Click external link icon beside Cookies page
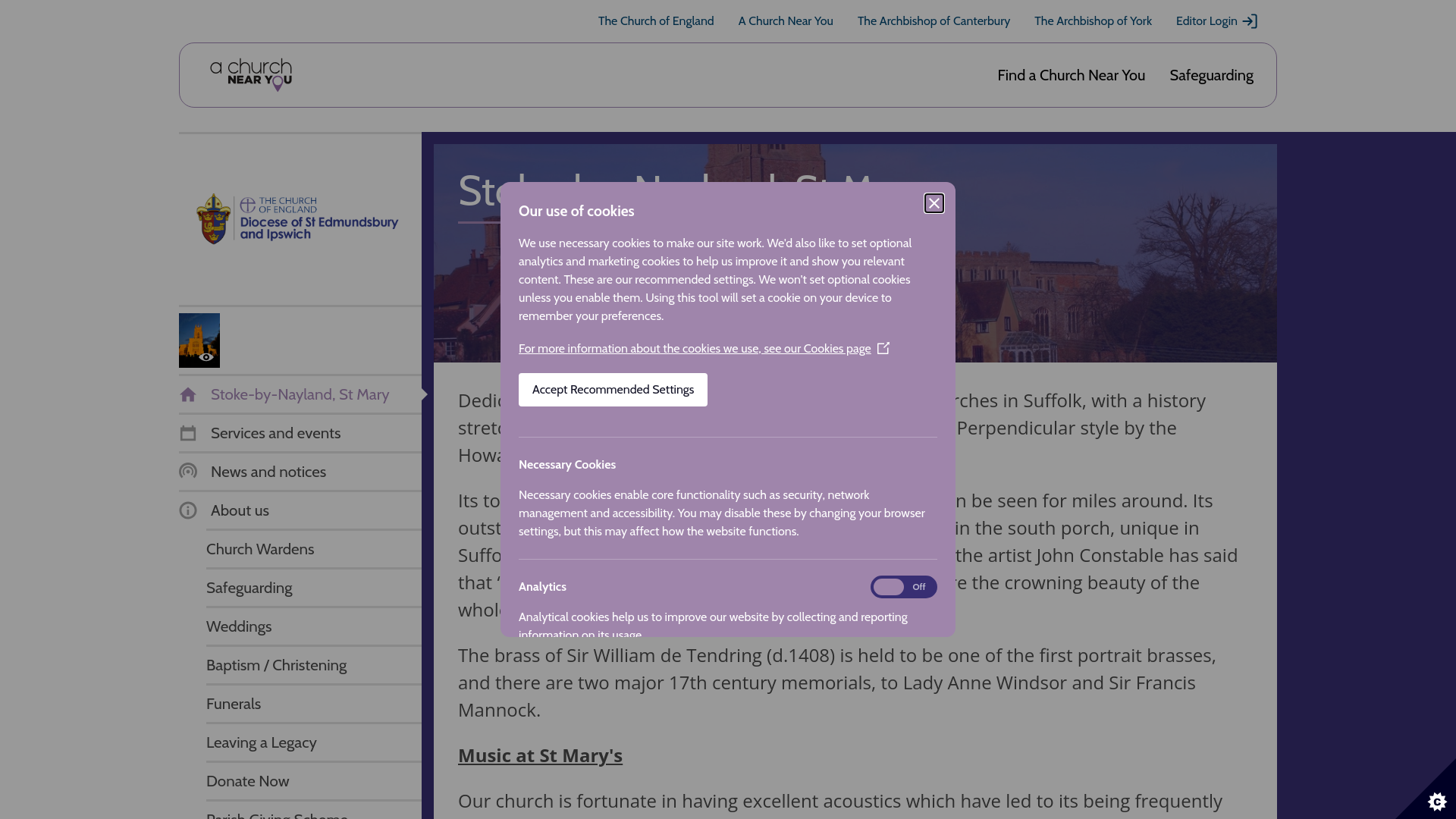The image size is (1456, 819). point(883,348)
